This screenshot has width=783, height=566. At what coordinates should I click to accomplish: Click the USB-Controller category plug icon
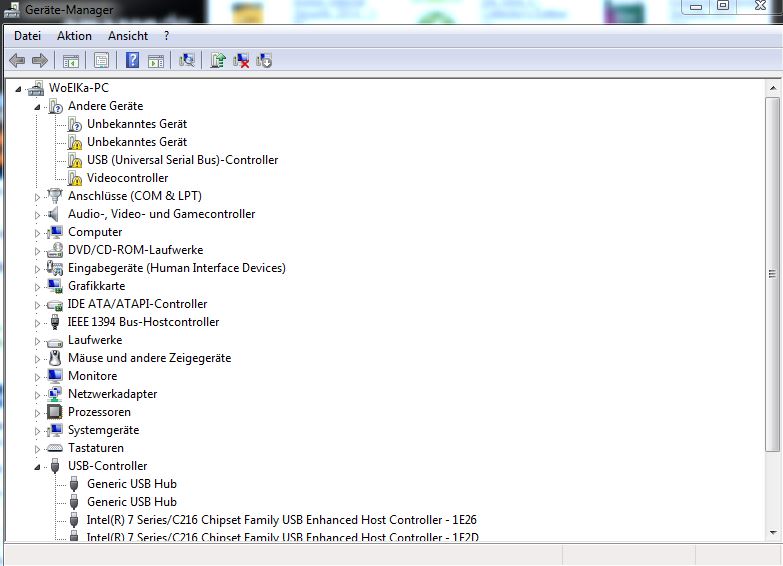coord(55,466)
